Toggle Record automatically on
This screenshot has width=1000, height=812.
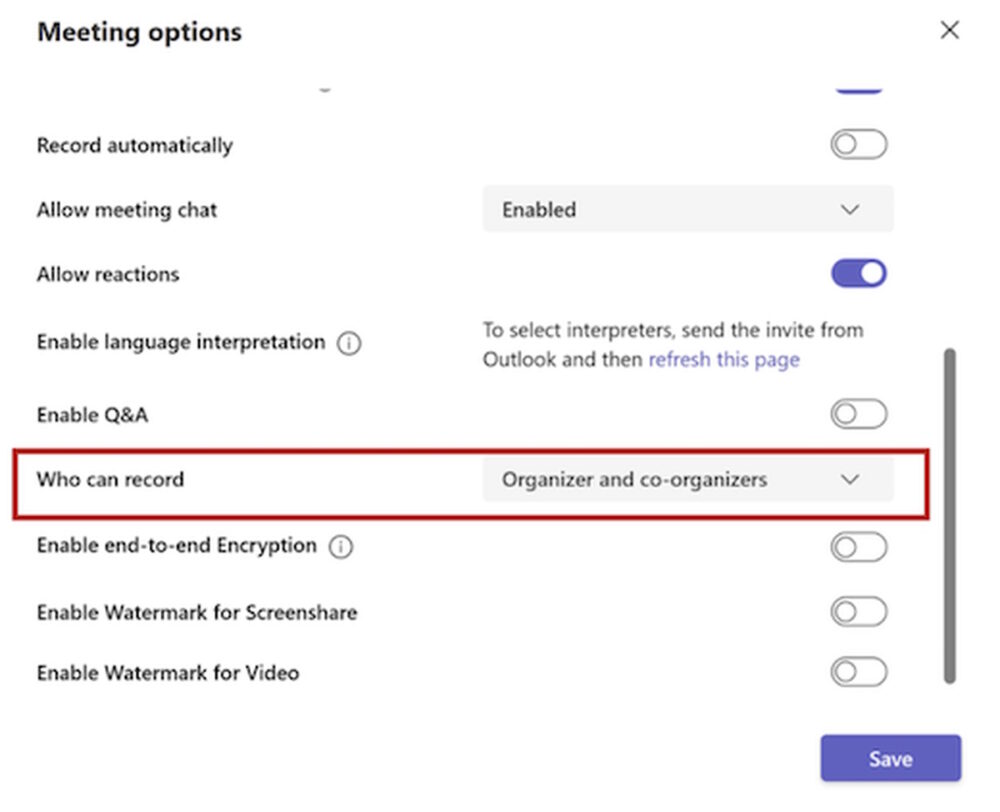[x=858, y=144]
